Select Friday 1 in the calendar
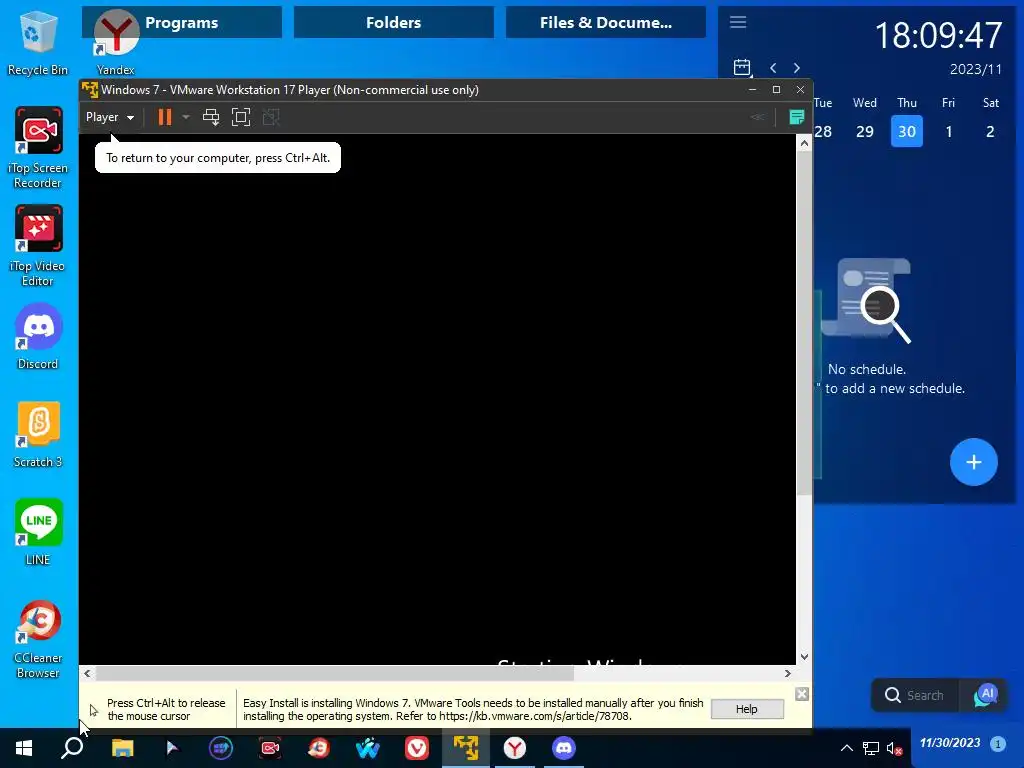Screen dimensions: 1024x768 pos(948,131)
